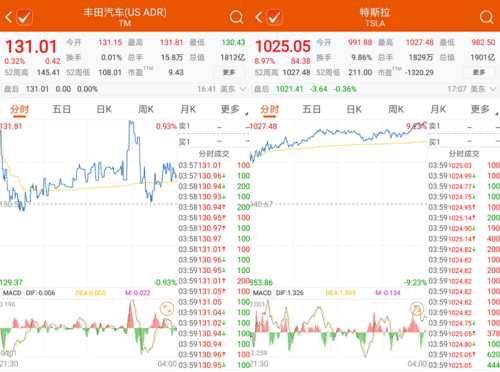Click the Tesla blue intraday price line
This screenshot has width=500, height=372.
pyautogui.click(x=337, y=133)
